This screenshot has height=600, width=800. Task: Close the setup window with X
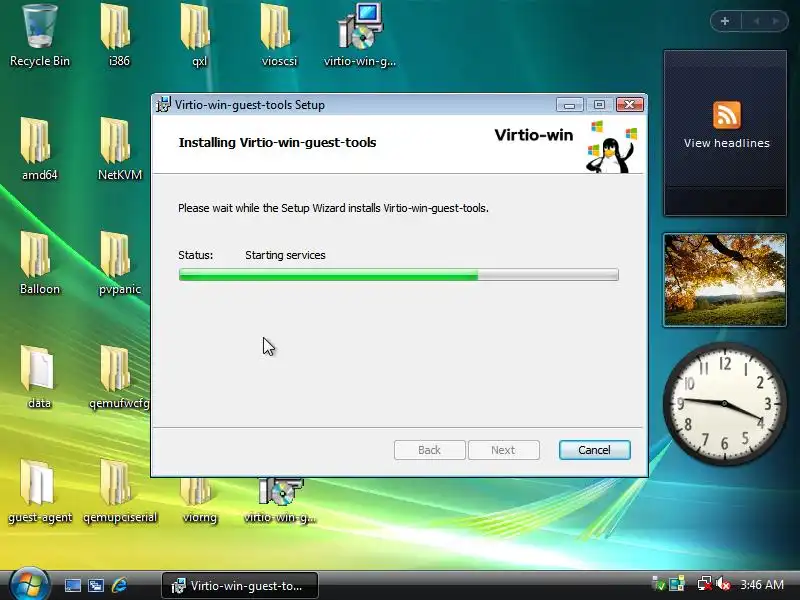(x=630, y=105)
